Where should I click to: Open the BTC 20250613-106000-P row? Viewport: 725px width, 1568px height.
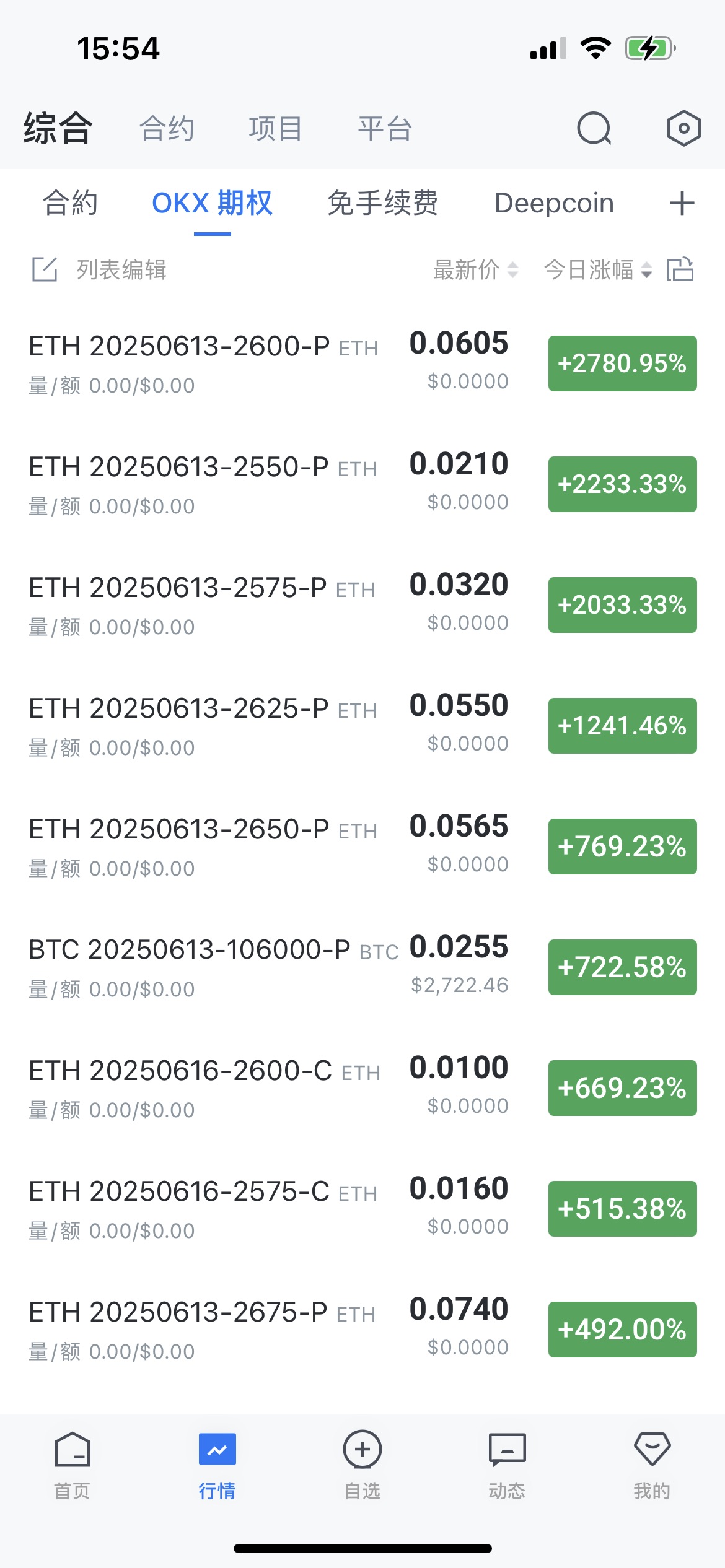362,968
